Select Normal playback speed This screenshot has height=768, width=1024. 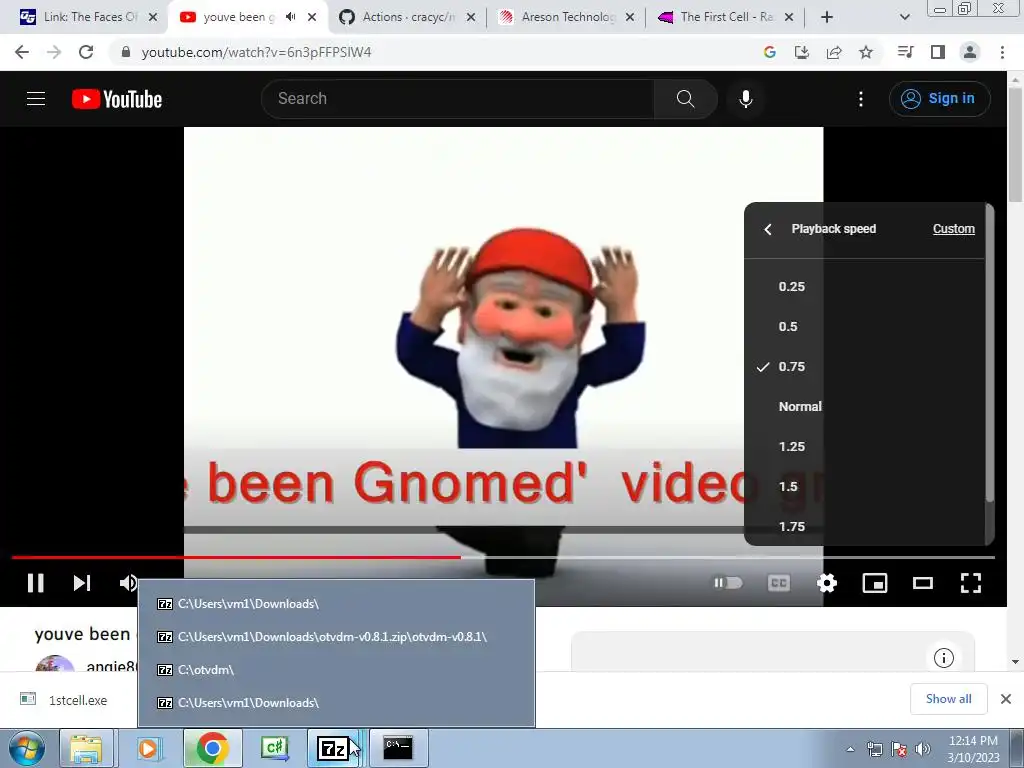(x=864, y=406)
